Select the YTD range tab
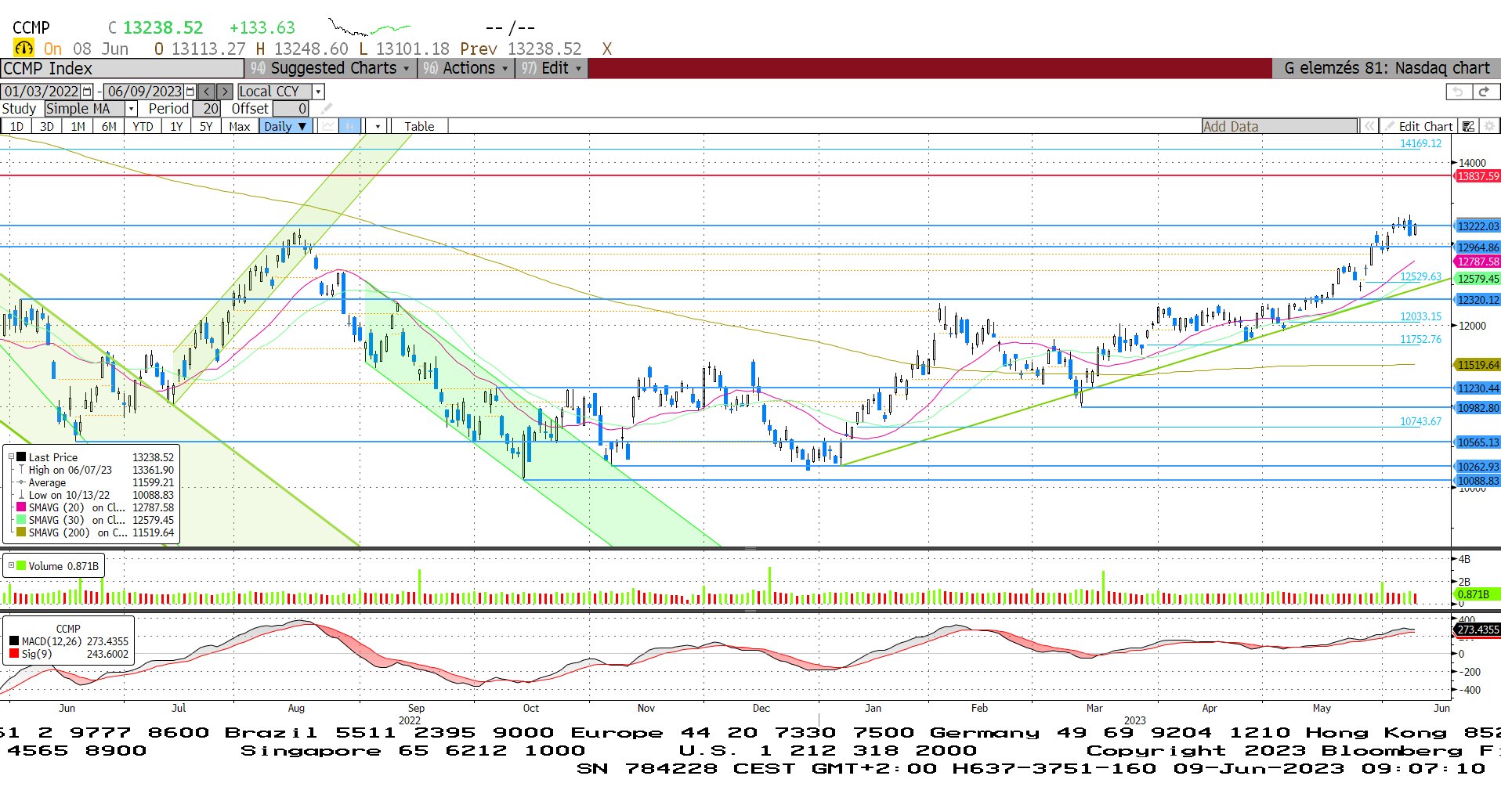The height and width of the screenshot is (812, 1501). [x=143, y=126]
